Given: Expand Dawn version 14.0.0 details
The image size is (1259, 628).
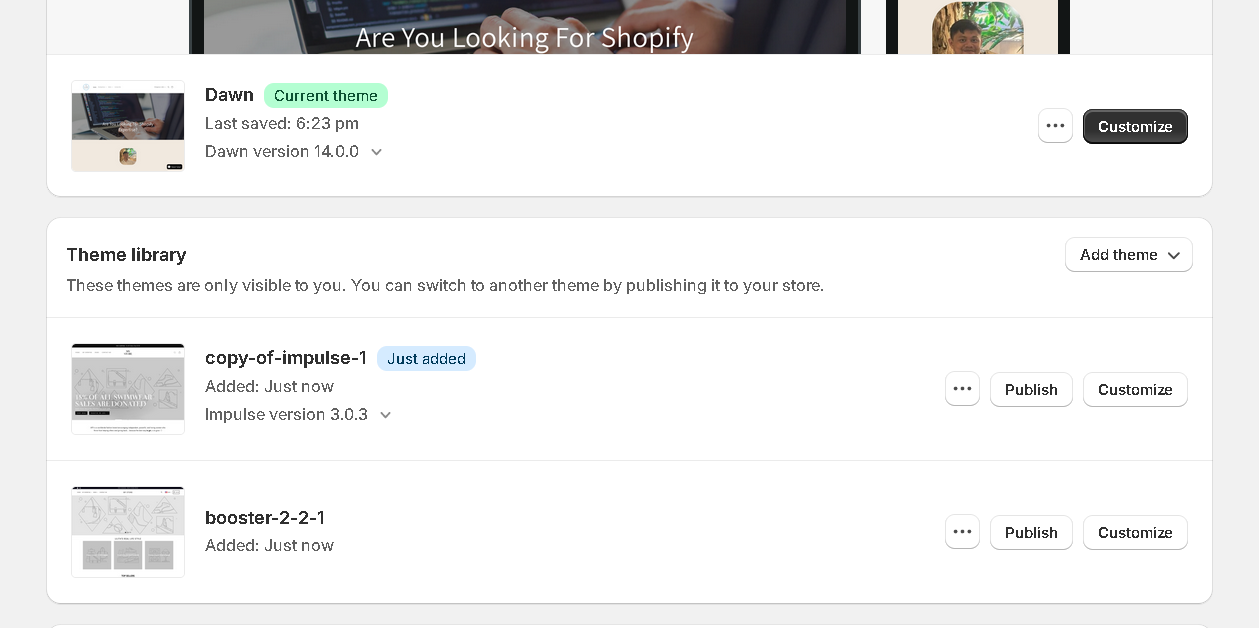Looking at the screenshot, I should (x=376, y=152).
